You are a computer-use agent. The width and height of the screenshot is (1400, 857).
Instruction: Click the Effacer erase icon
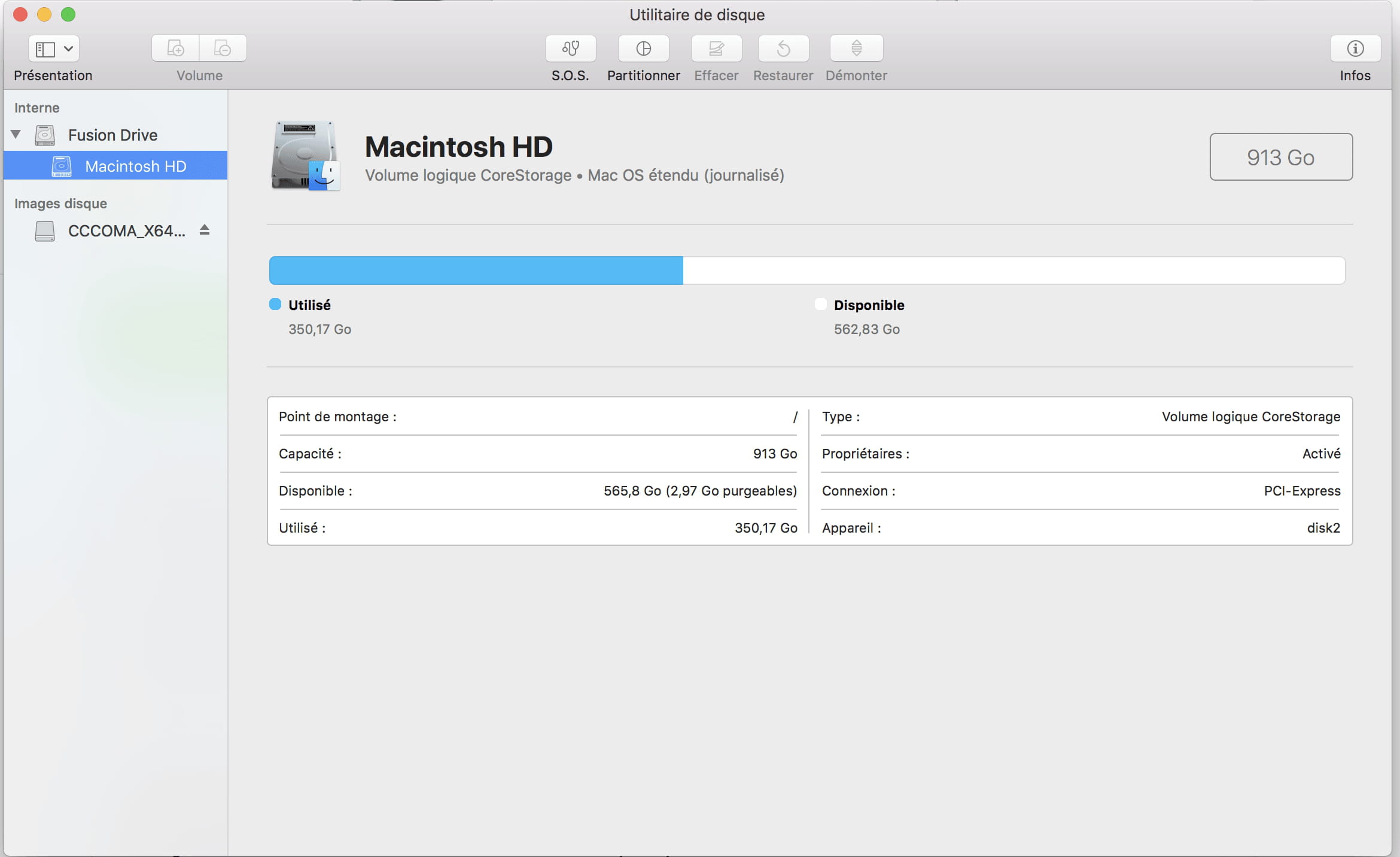pos(716,48)
